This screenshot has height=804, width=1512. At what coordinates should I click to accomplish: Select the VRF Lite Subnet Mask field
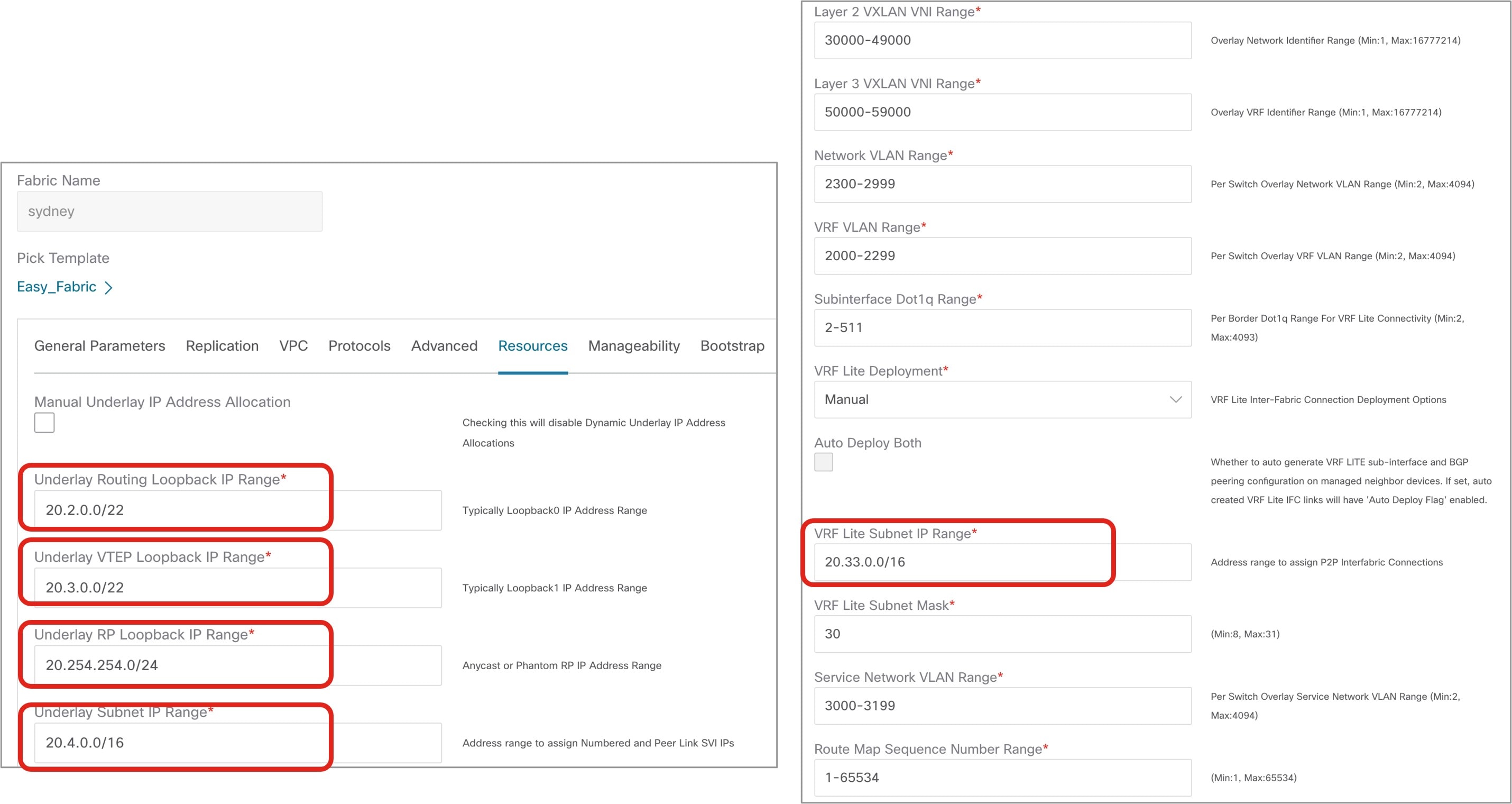(x=1002, y=634)
